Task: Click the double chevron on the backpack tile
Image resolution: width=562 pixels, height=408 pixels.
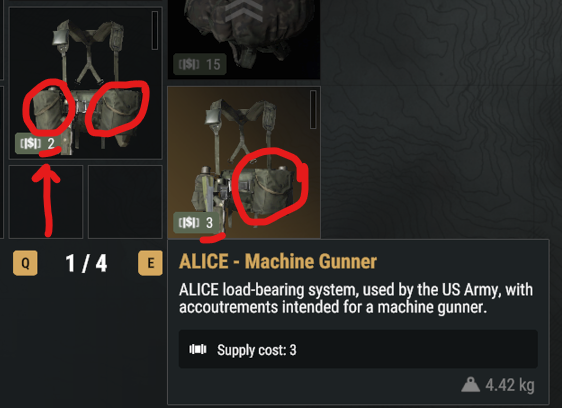Action: tap(244, 10)
